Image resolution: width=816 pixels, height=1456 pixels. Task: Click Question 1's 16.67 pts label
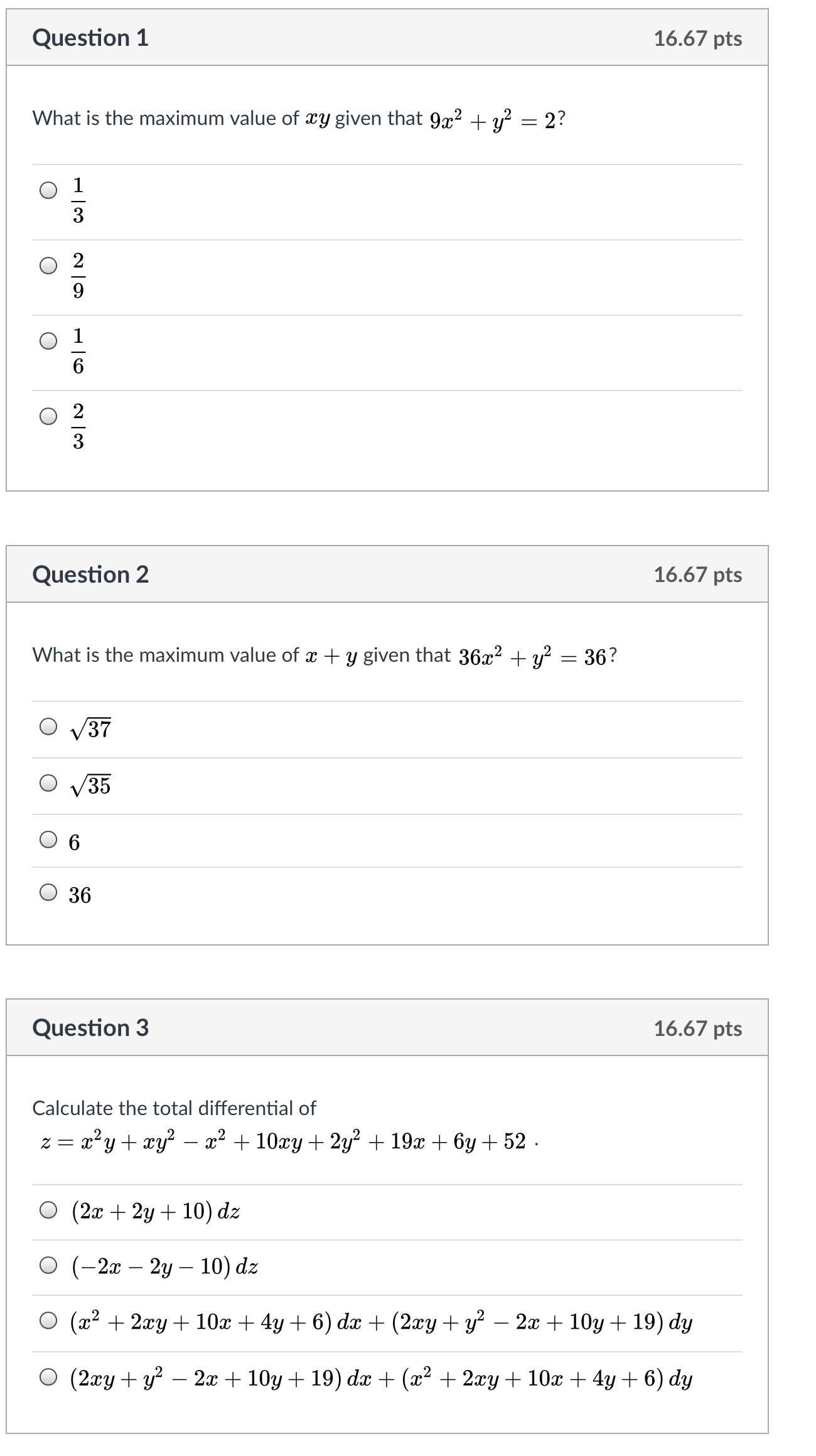click(697, 38)
